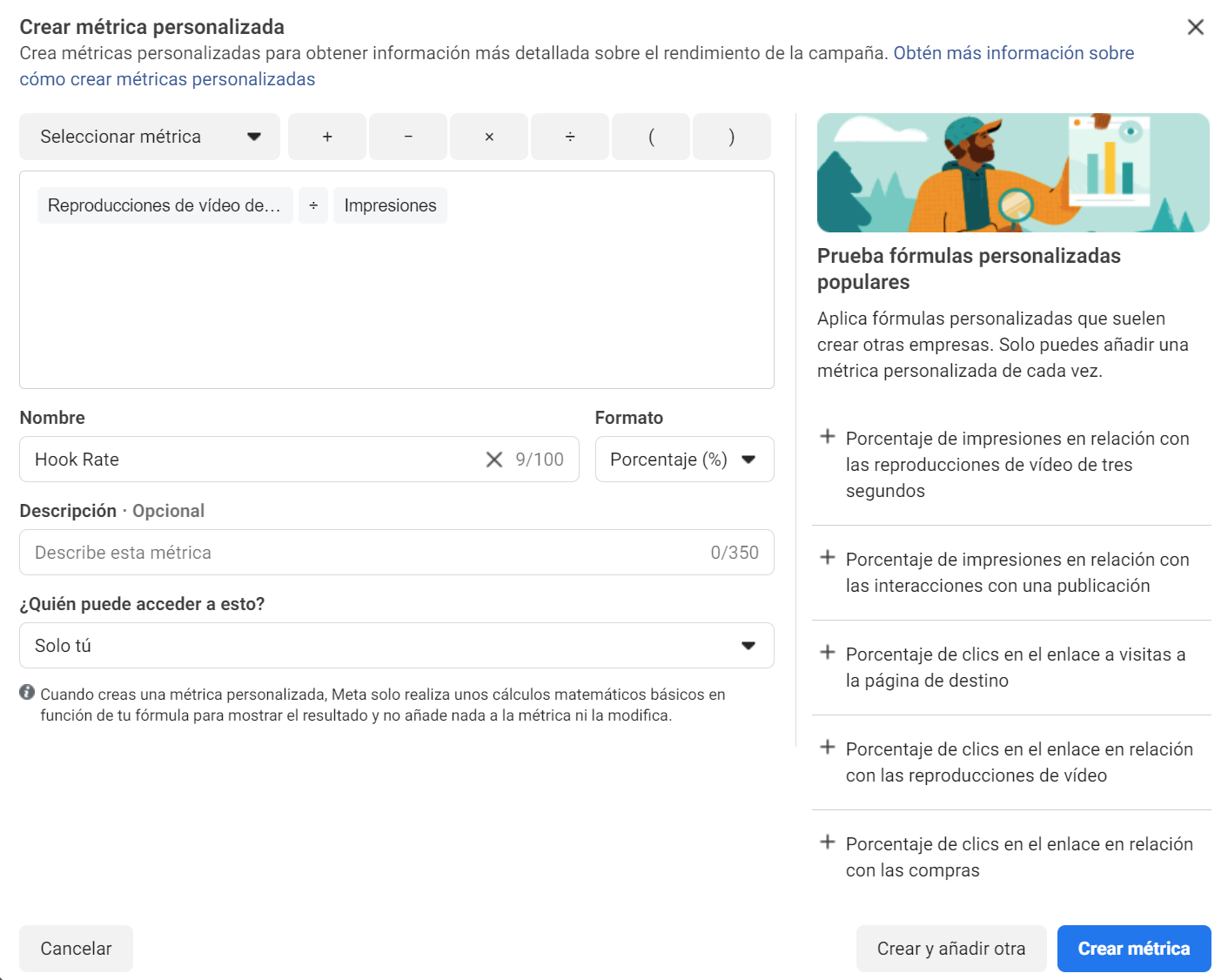Change the Solo tú access dropdown
This screenshot has height=980, width=1228.
coord(396,645)
